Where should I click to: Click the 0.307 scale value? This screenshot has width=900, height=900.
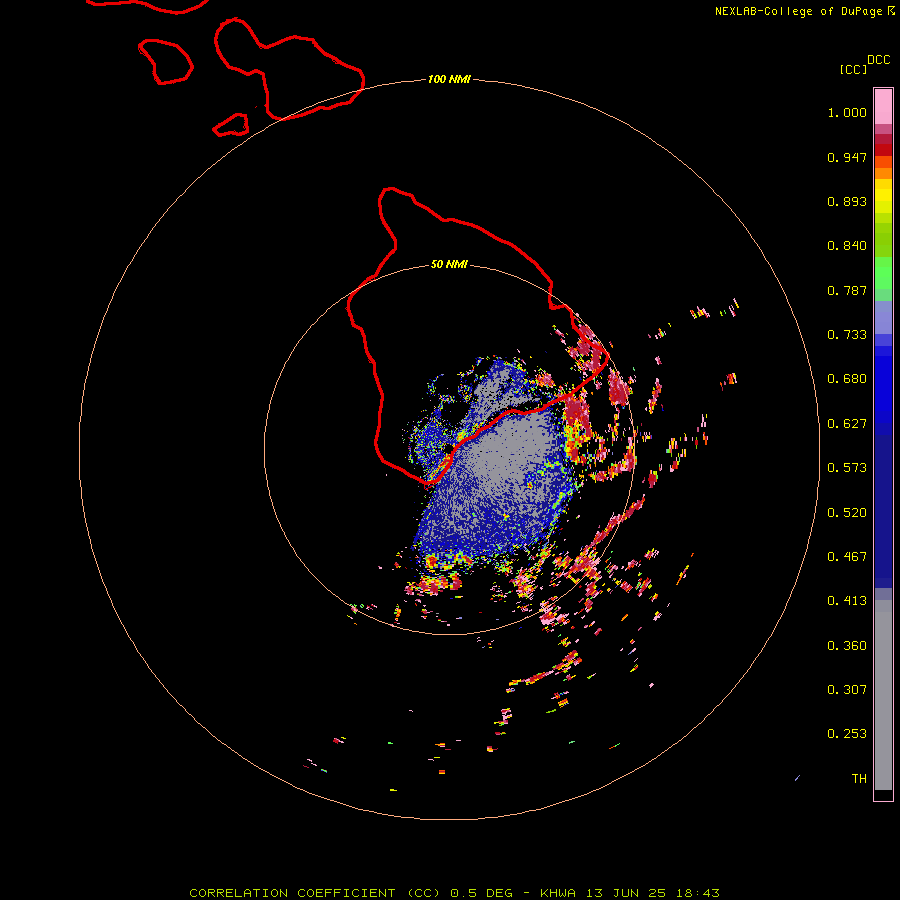click(847, 690)
